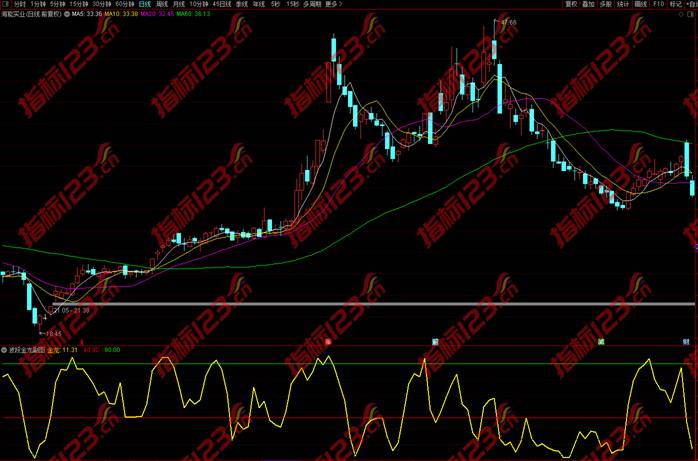Click the 多股 multi-stock button
Screen dimensions: 698x461
606,4
